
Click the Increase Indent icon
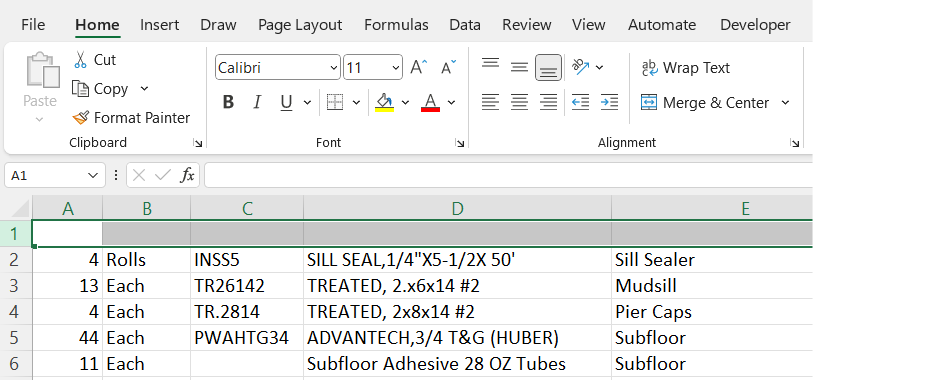point(609,103)
